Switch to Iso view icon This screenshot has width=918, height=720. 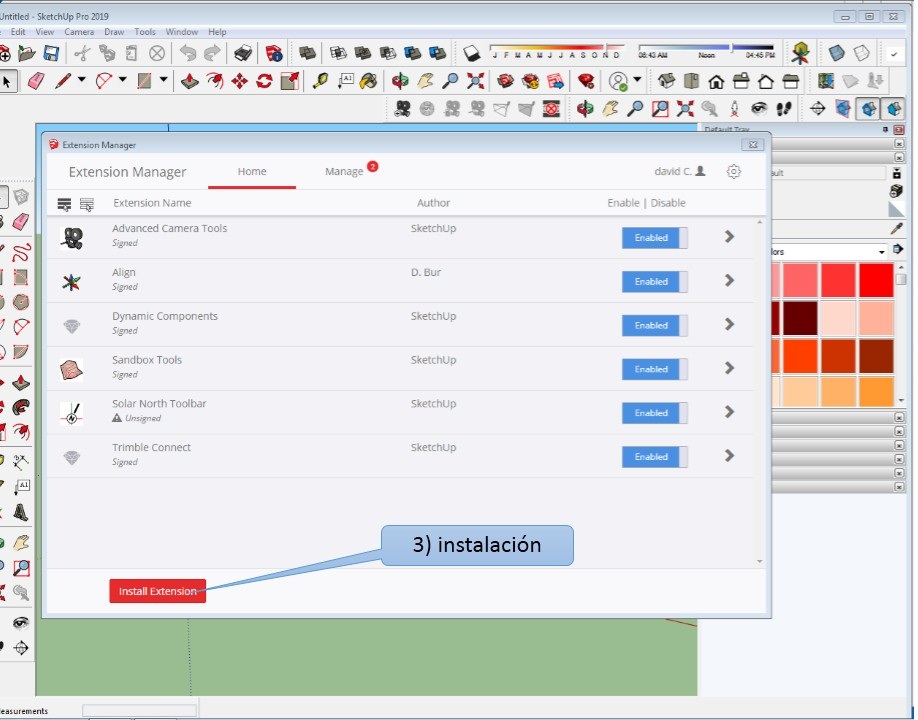(666, 81)
